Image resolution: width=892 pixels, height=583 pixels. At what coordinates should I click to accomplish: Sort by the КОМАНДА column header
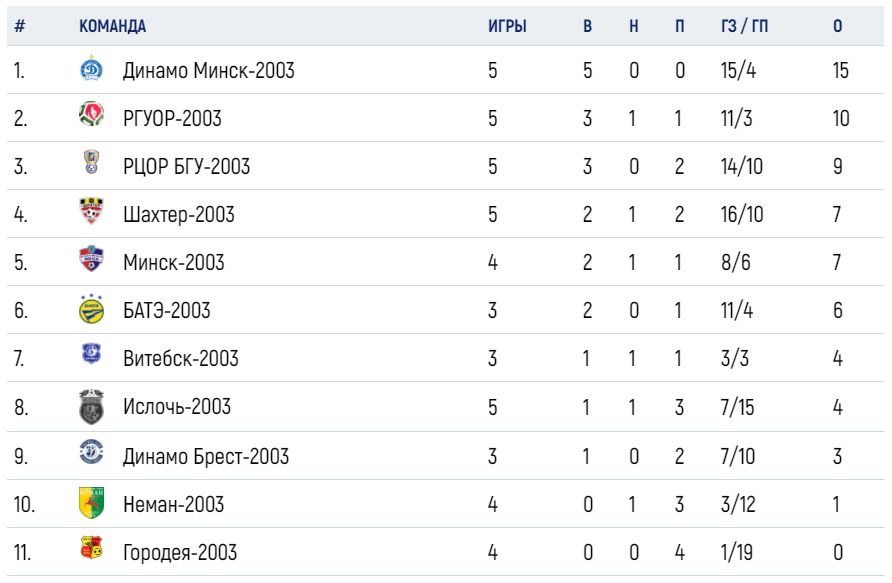click(x=113, y=26)
